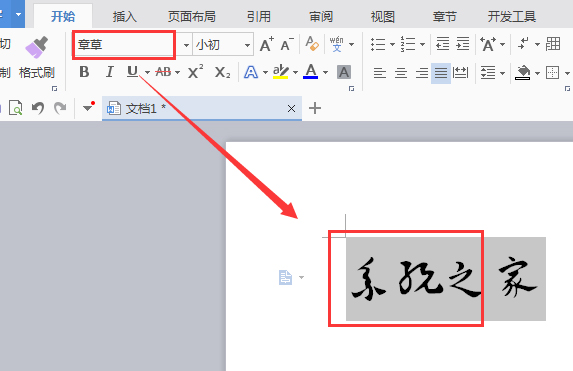The height and width of the screenshot is (371, 573).
Task: Click the print preview icon
Action: 15,108
